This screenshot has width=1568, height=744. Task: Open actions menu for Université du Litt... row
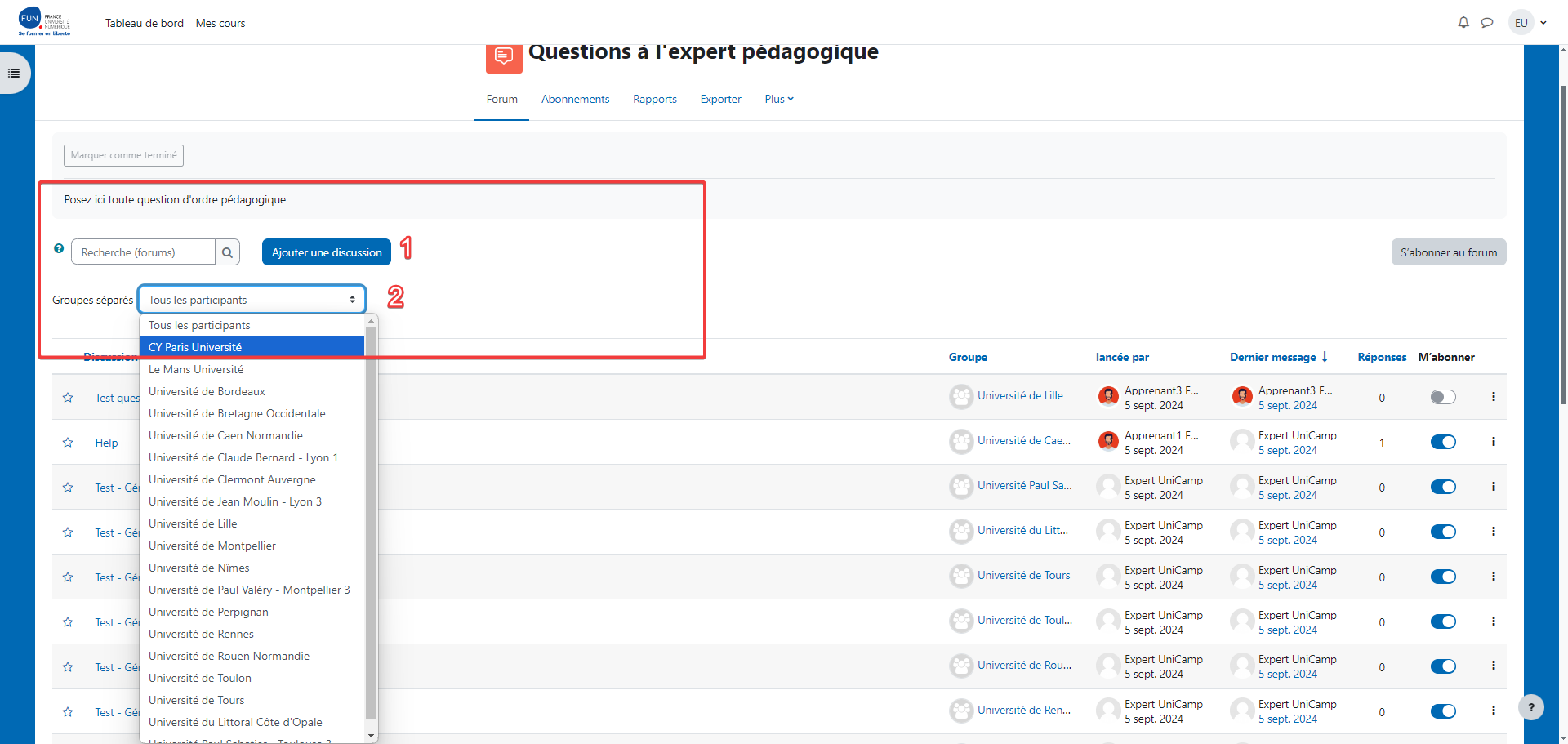(x=1494, y=532)
